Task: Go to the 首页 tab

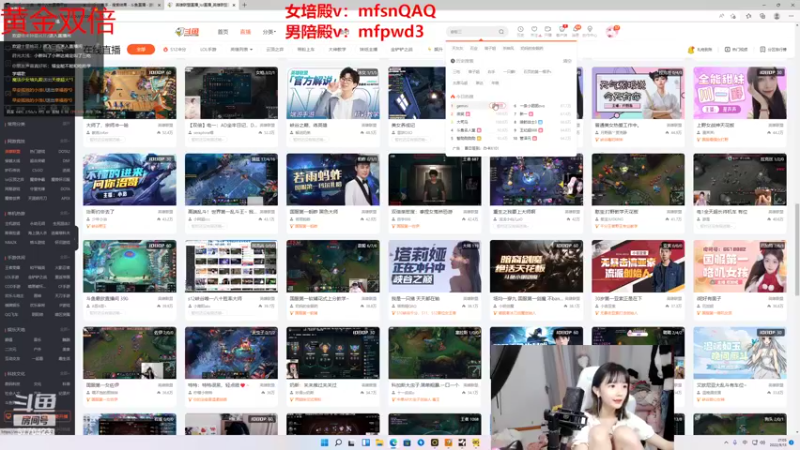Action: tap(223, 32)
